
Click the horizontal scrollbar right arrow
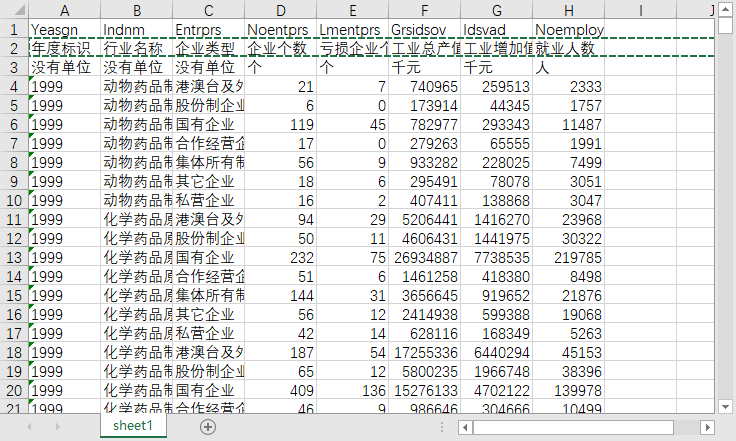[707, 427]
